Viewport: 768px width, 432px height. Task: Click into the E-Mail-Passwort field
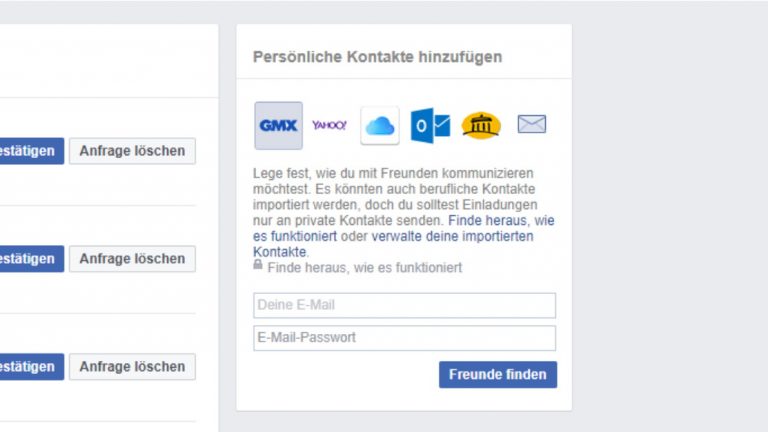coord(404,338)
